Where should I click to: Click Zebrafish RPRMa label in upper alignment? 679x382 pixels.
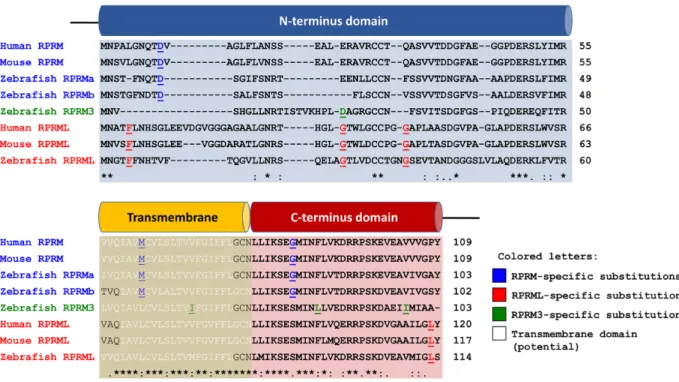coord(47,79)
